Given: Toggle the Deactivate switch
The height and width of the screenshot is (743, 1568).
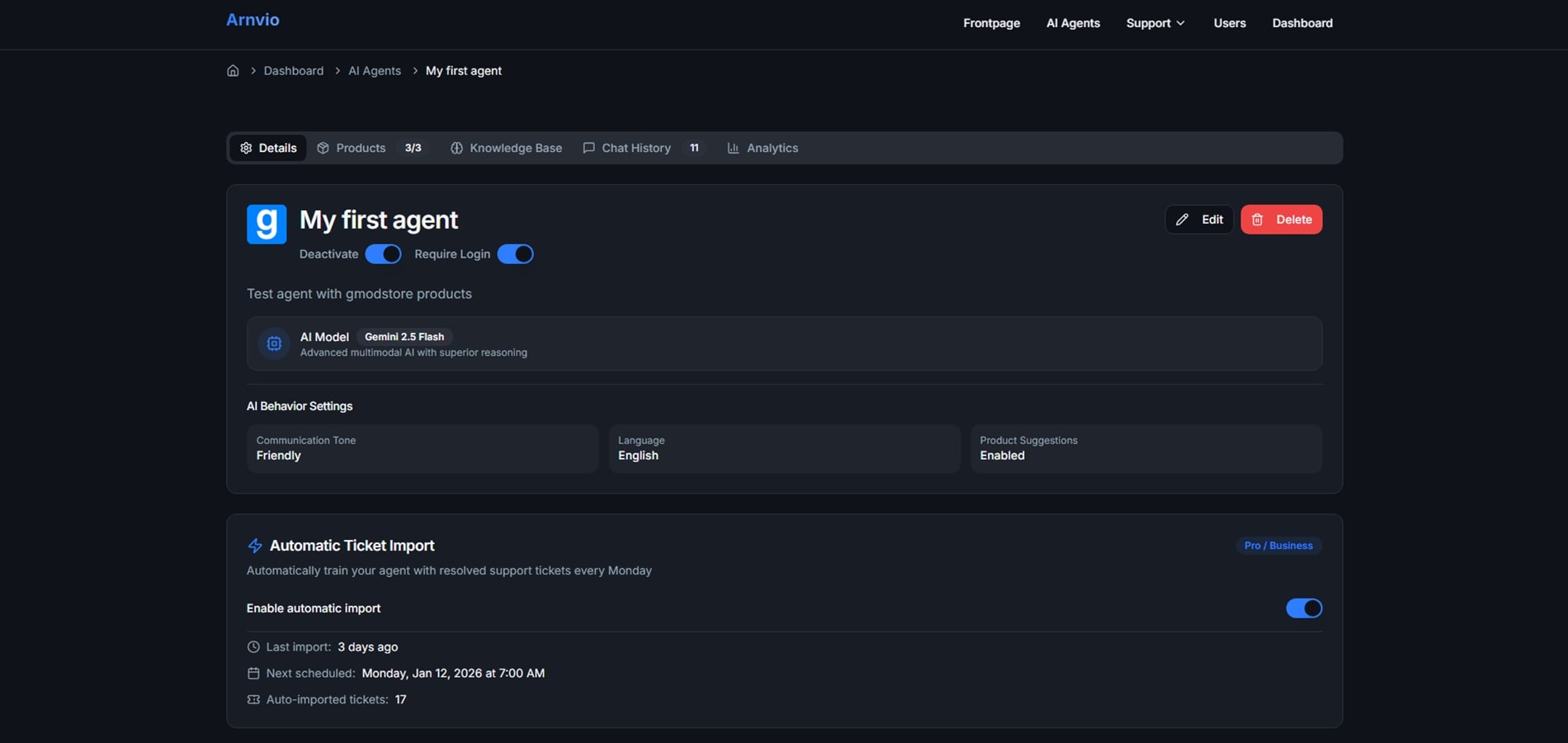Looking at the screenshot, I should click(x=383, y=254).
